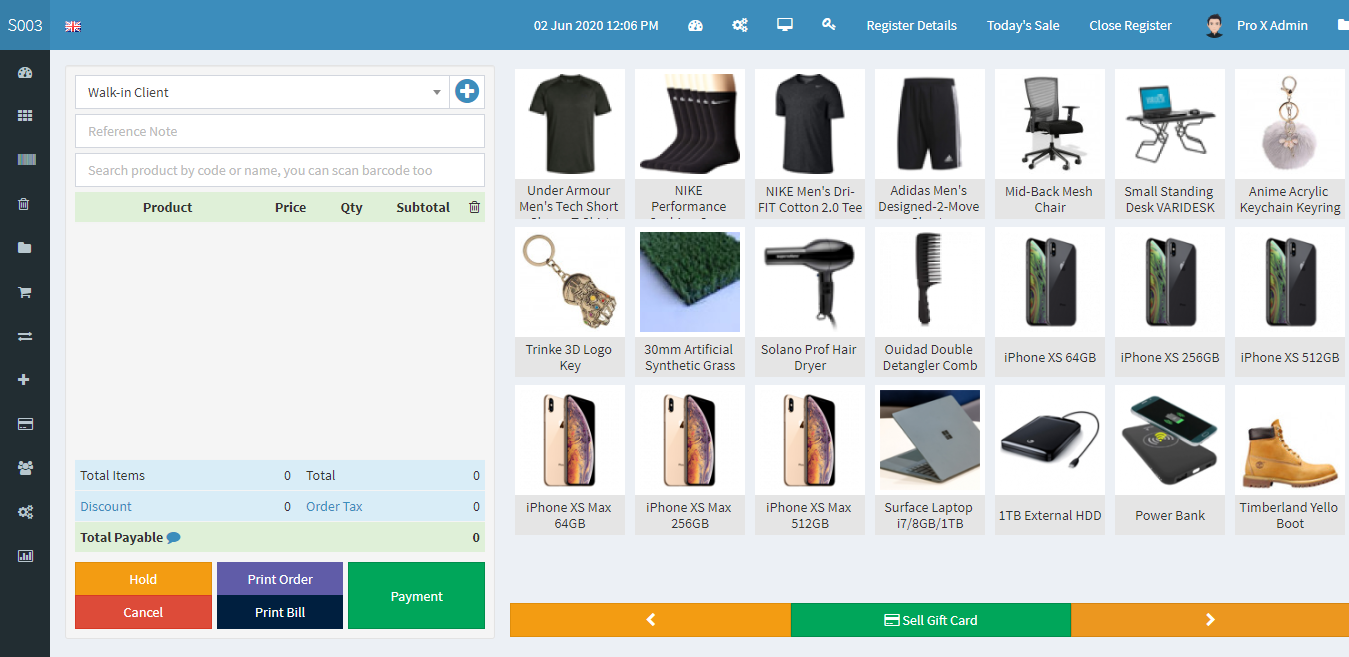Add the Power Bank product
Screen dimensions: 1349x657
tap(1170, 460)
